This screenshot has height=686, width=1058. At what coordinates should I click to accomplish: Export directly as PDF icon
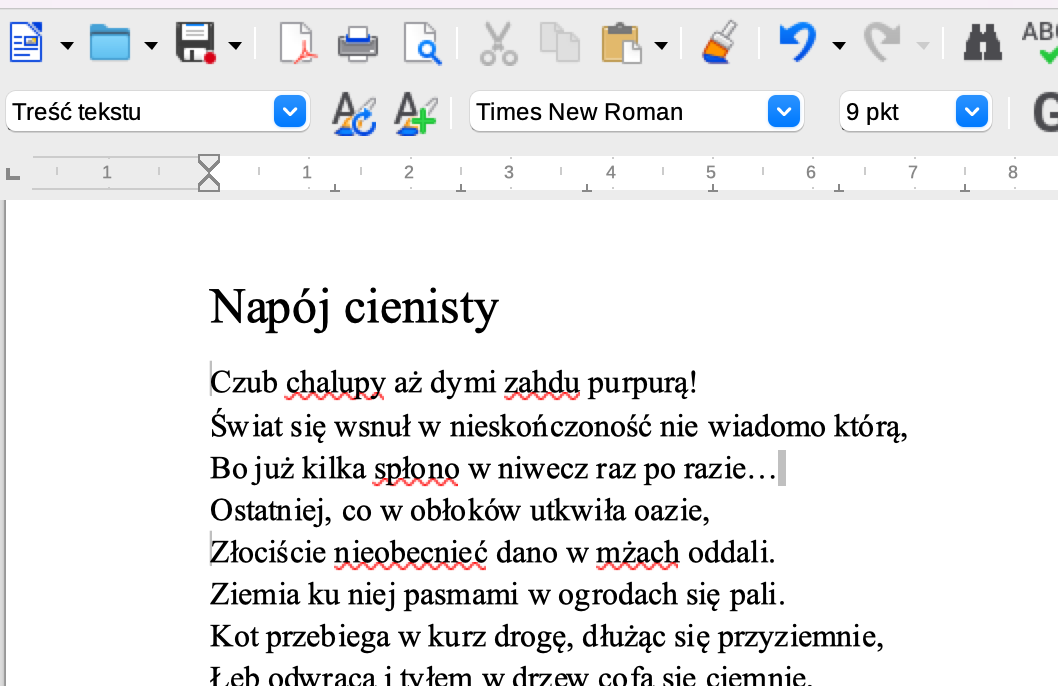point(298,43)
